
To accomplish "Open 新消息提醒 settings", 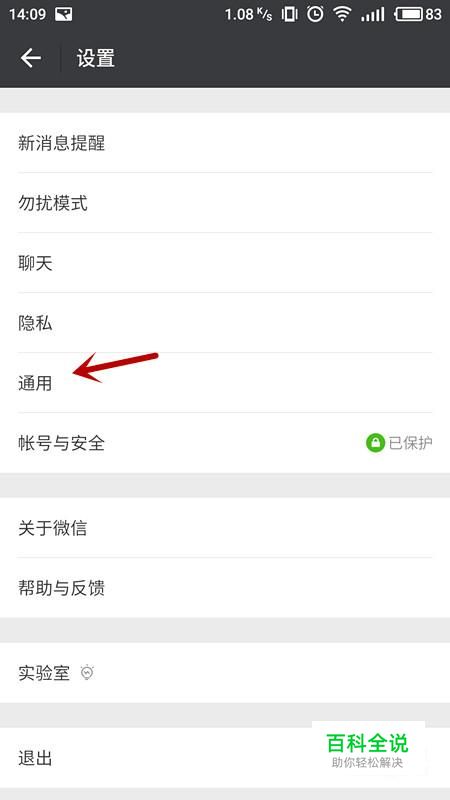I will (225, 143).
